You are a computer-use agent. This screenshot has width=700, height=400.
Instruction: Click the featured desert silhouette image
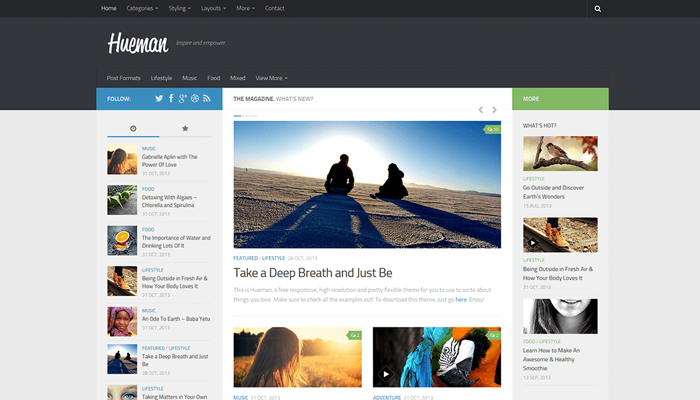pyautogui.click(x=367, y=184)
